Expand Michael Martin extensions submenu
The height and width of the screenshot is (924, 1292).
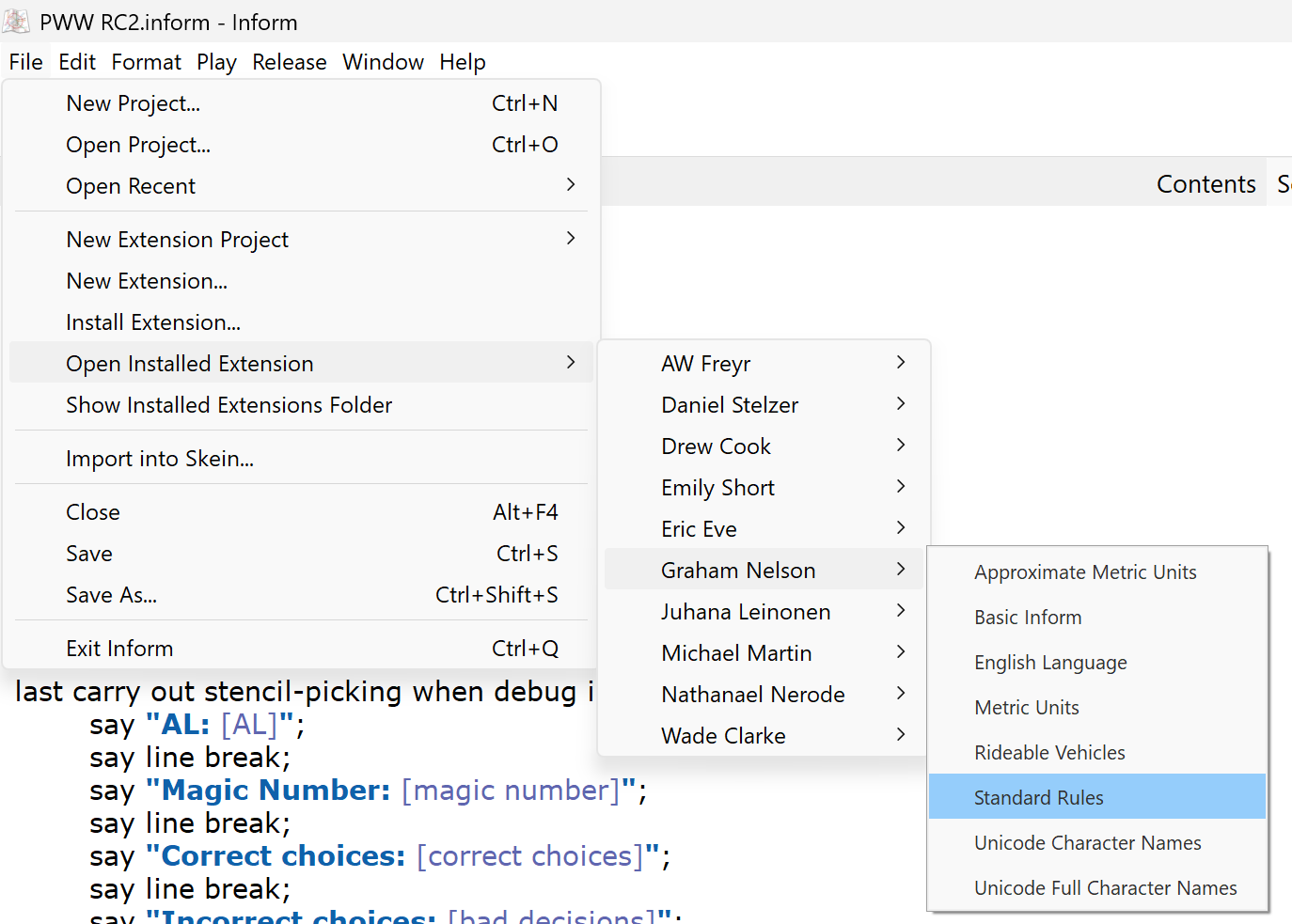click(764, 653)
